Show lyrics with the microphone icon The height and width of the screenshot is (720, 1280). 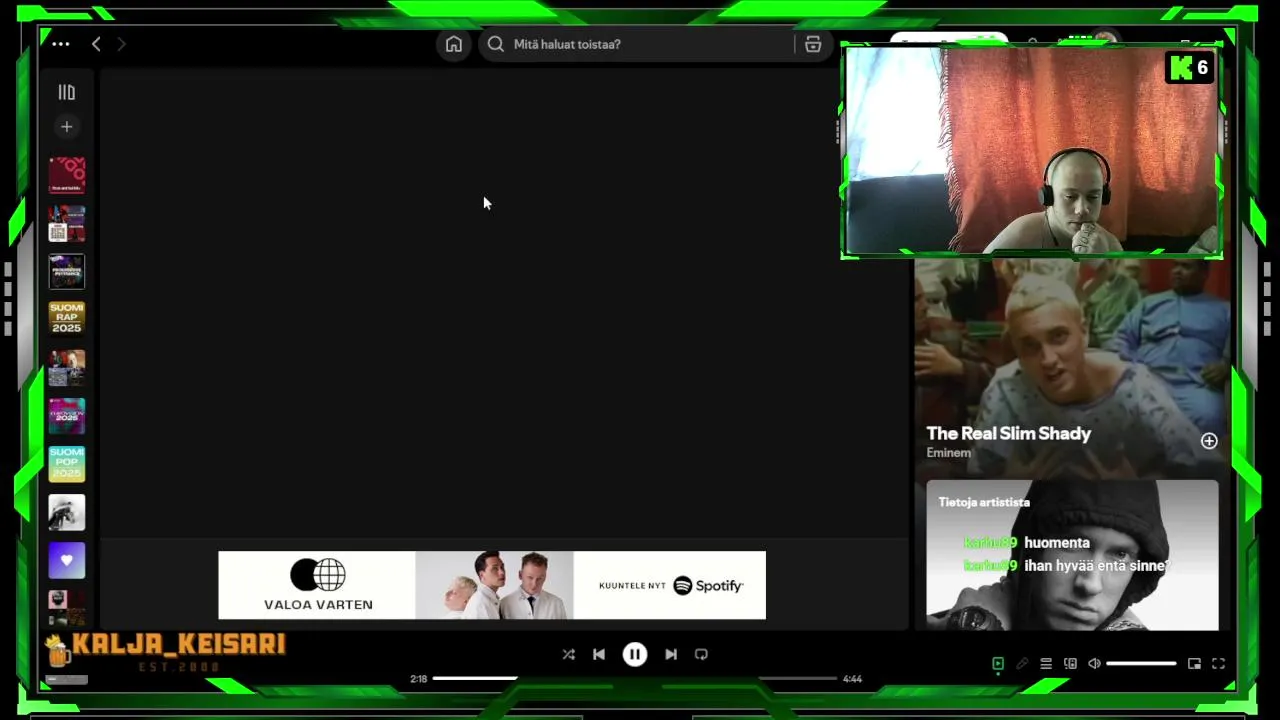1022,663
